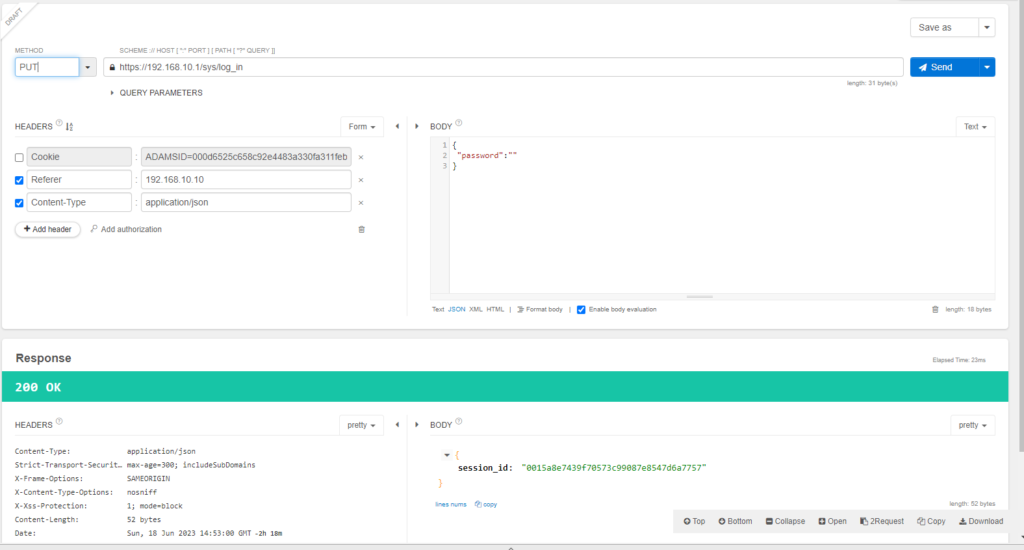Click the 200 OK status bar
1024x550 pixels.
(505, 387)
